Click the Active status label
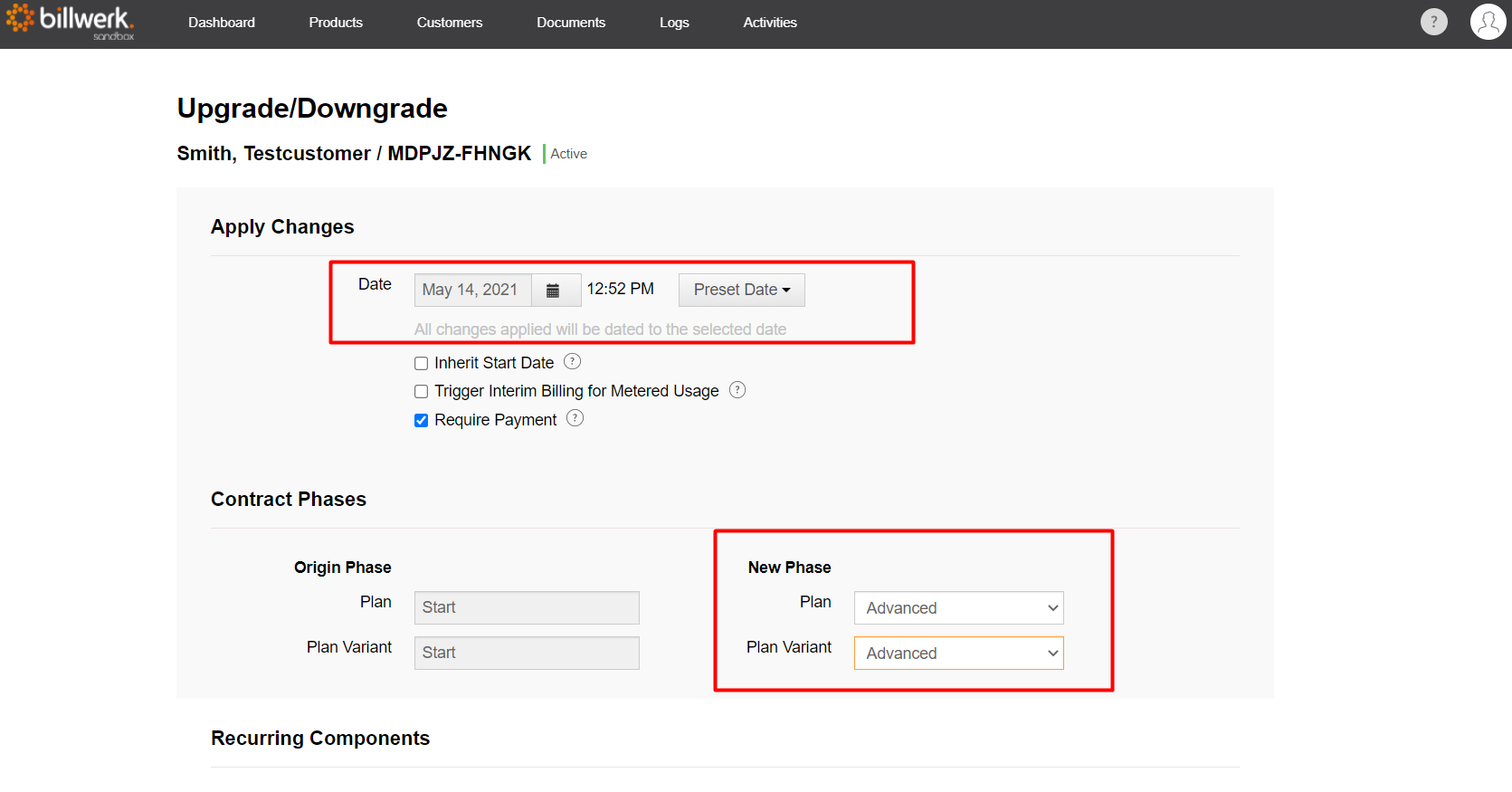Viewport: 1512px width, 792px height. tap(568, 154)
